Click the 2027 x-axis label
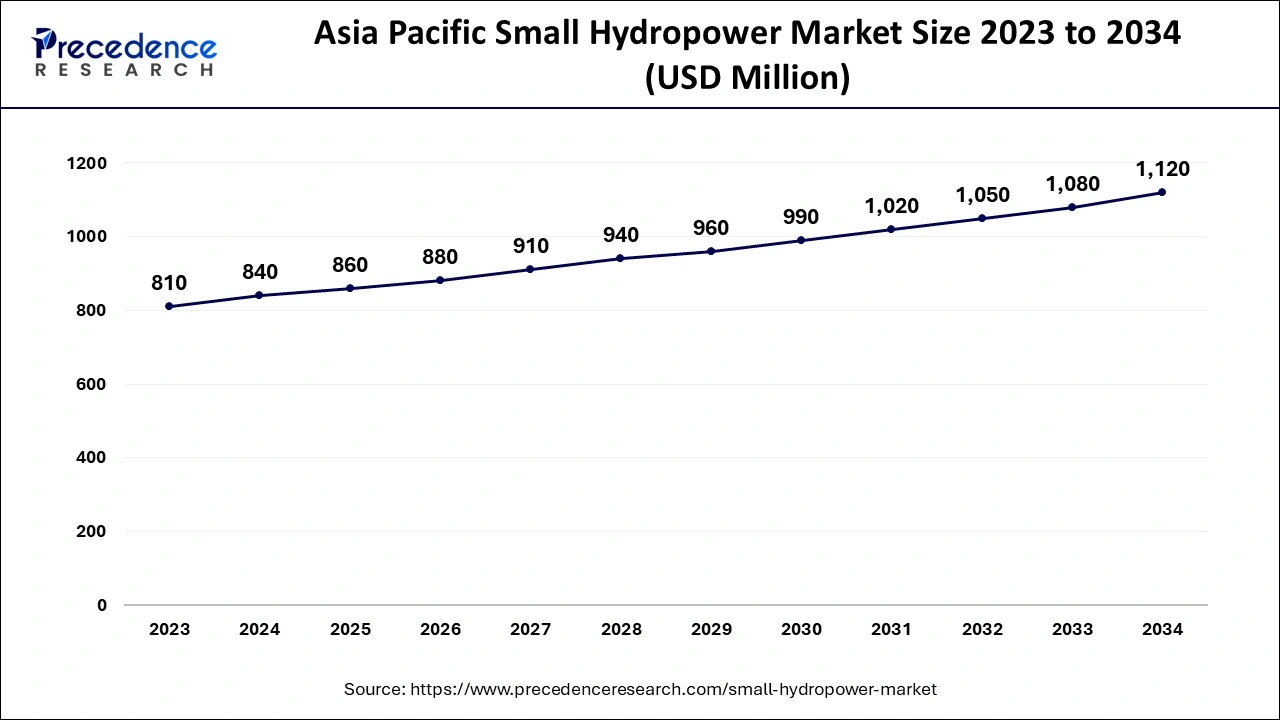1280x720 pixels. click(x=530, y=630)
